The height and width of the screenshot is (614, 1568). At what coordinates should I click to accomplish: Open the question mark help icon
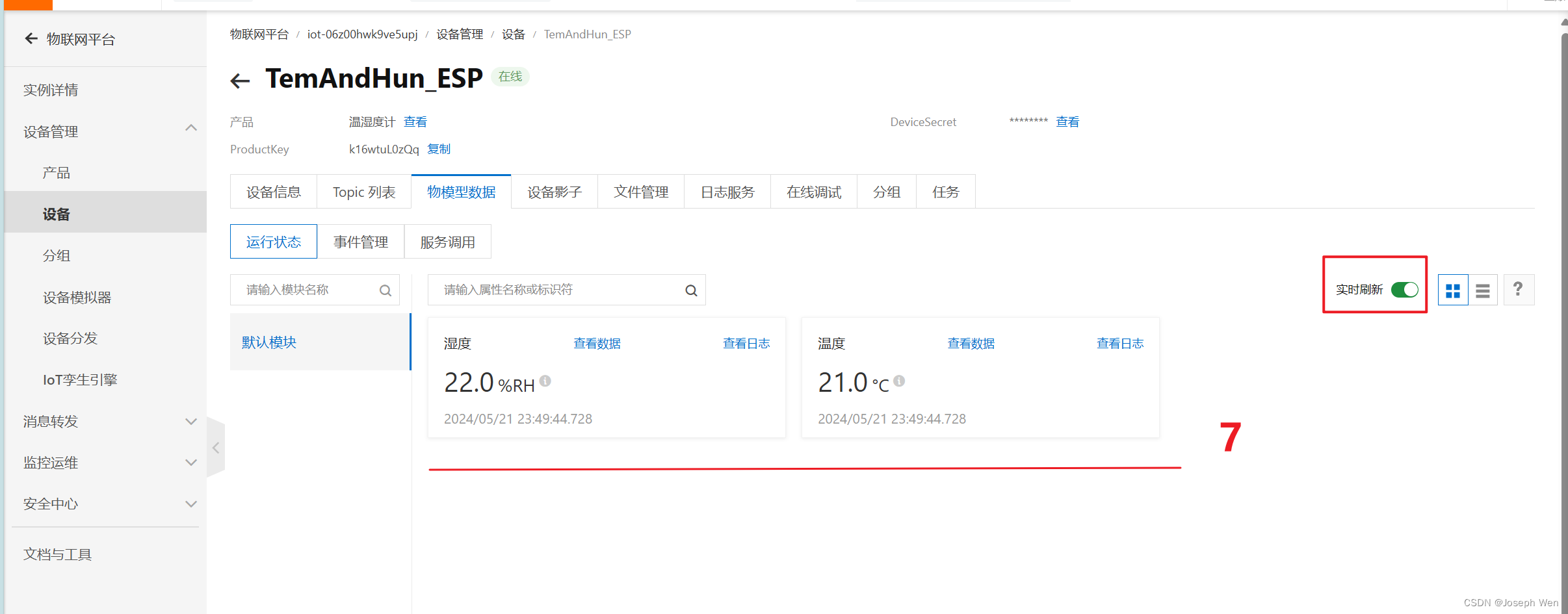coord(1518,289)
